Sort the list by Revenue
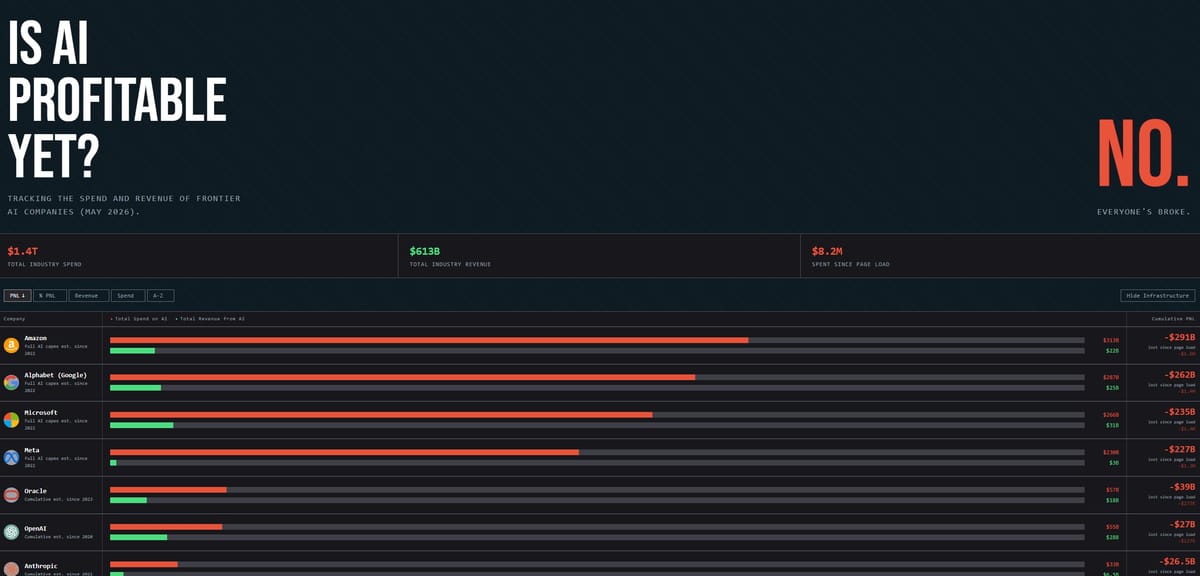 (x=88, y=296)
